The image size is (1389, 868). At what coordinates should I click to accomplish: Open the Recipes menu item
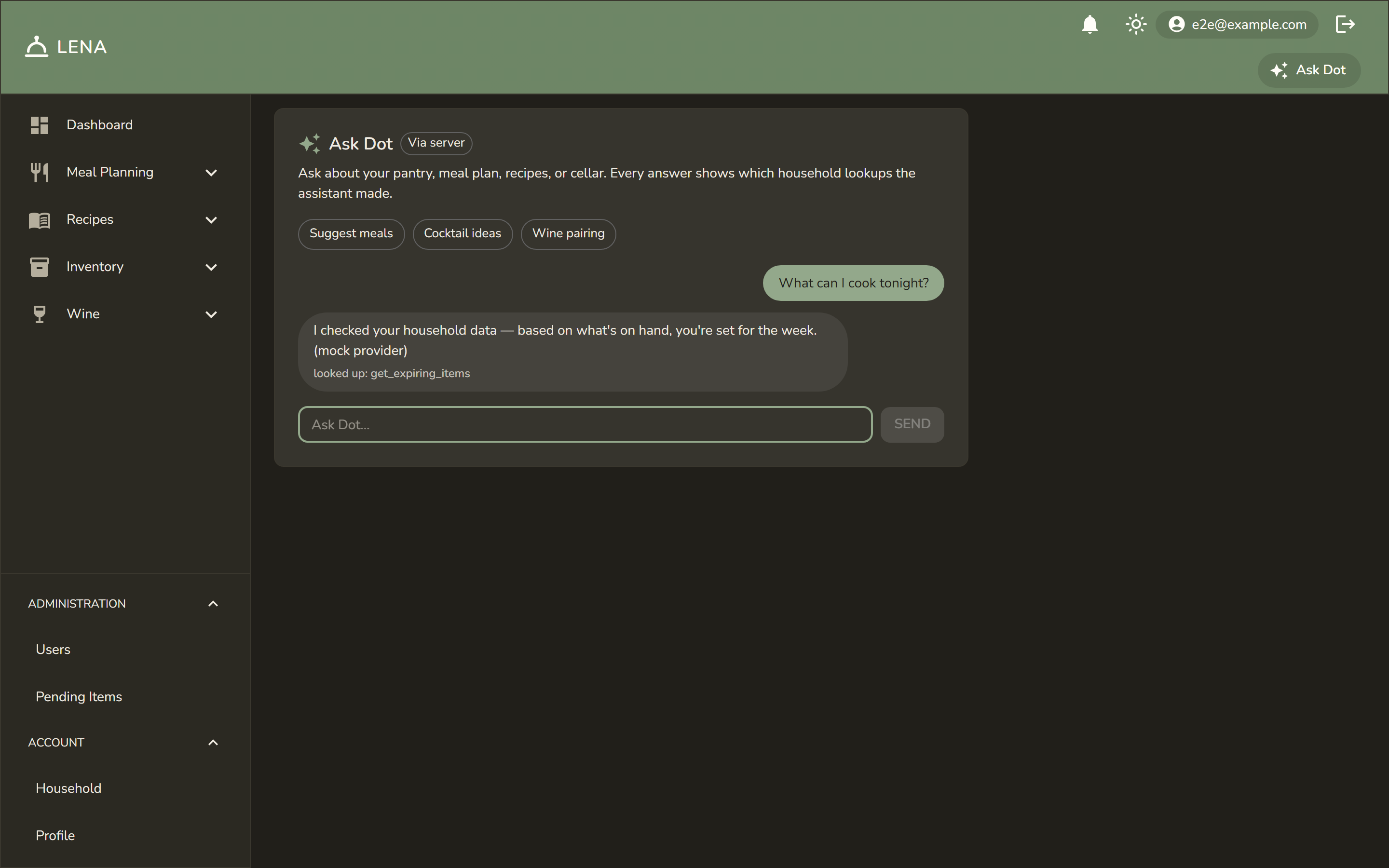point(125,220)
